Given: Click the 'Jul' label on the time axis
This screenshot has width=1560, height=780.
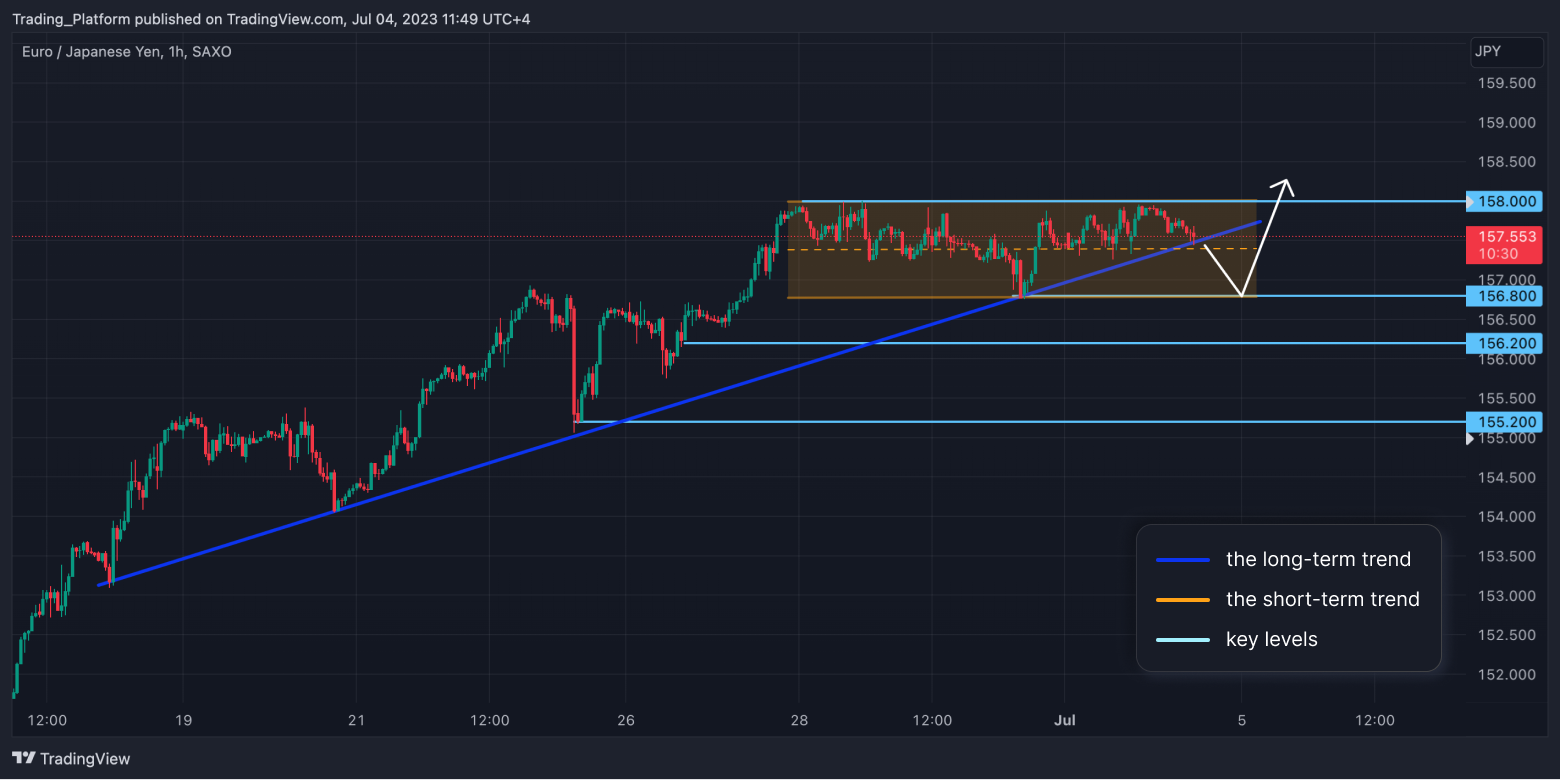Looking at the screenshot, I should (1066, 720).
